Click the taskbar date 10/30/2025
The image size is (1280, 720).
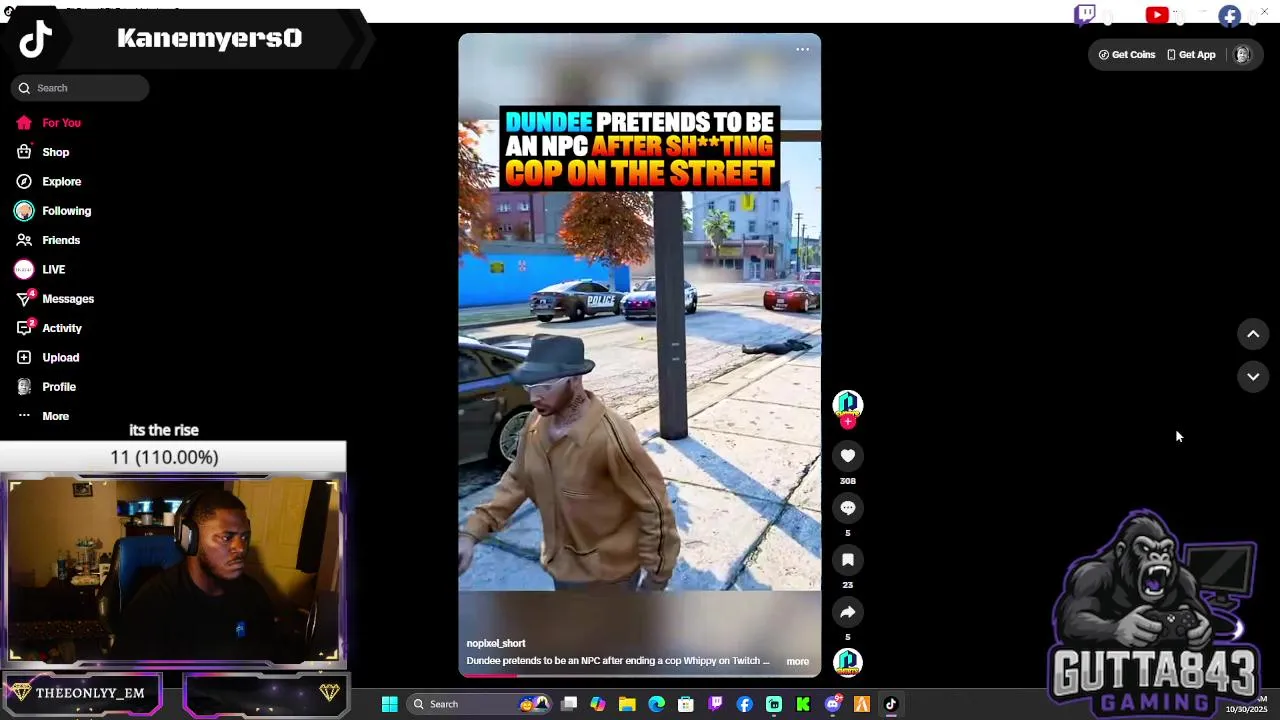click(1246, 709)
